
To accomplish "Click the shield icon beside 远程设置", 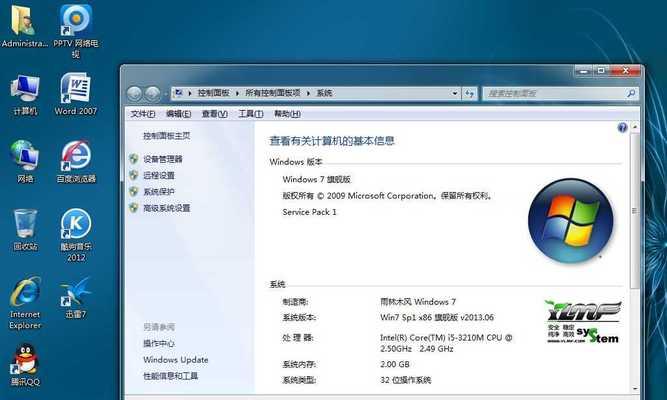I will click(134, 175).
